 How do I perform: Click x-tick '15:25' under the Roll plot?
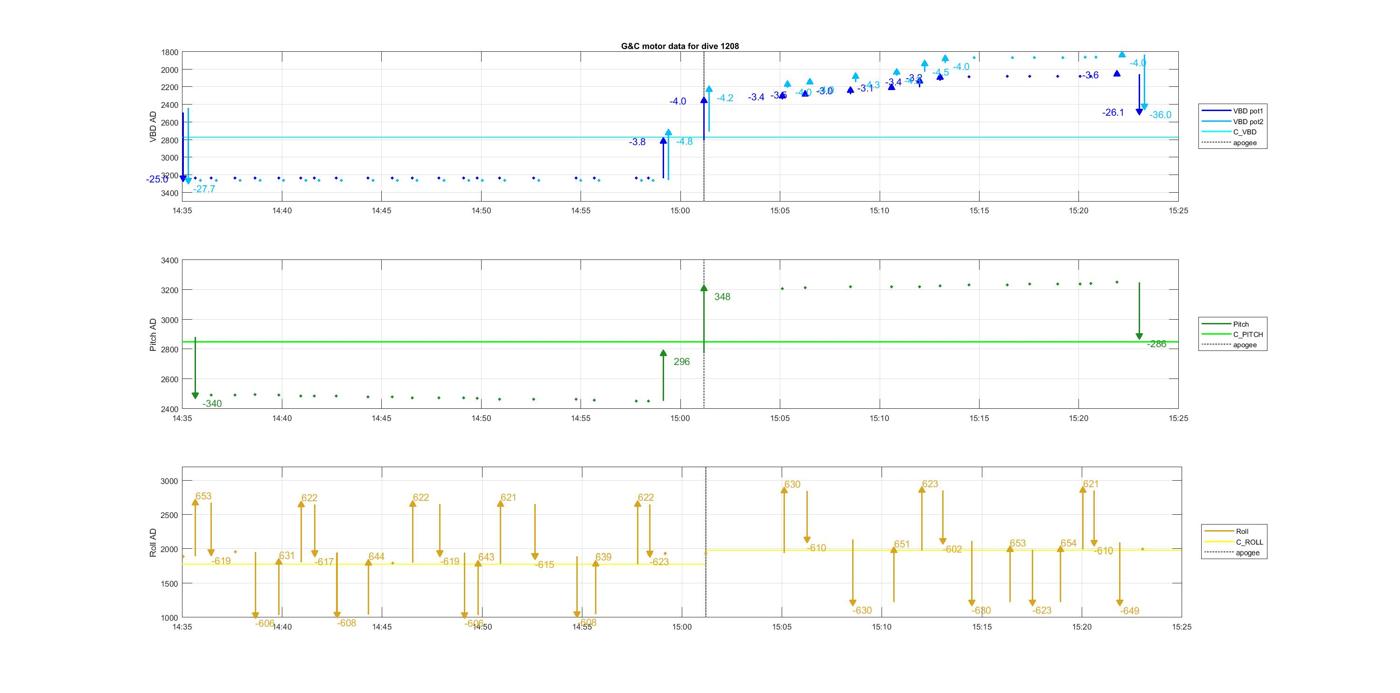tap(1182, 627)
